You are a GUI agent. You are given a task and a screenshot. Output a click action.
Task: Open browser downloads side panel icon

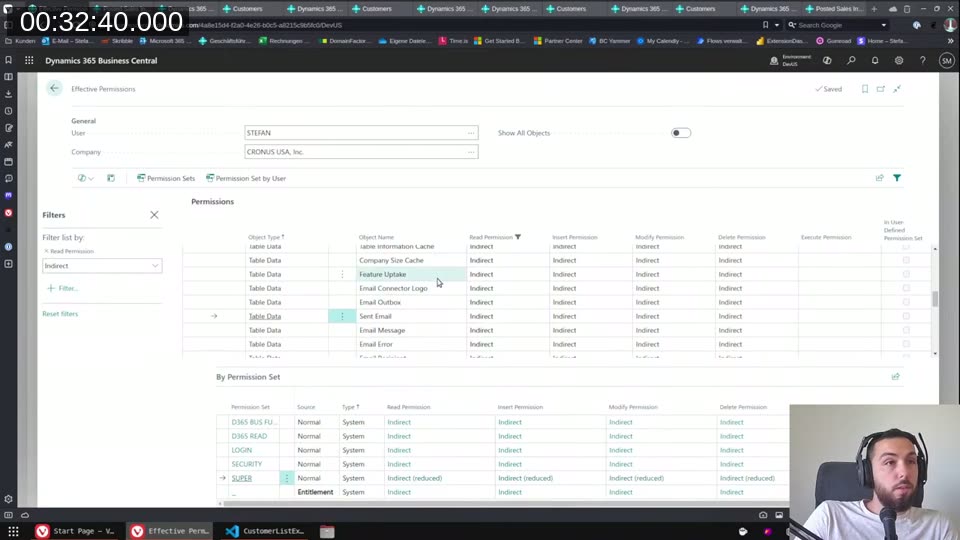click(9, 94)
